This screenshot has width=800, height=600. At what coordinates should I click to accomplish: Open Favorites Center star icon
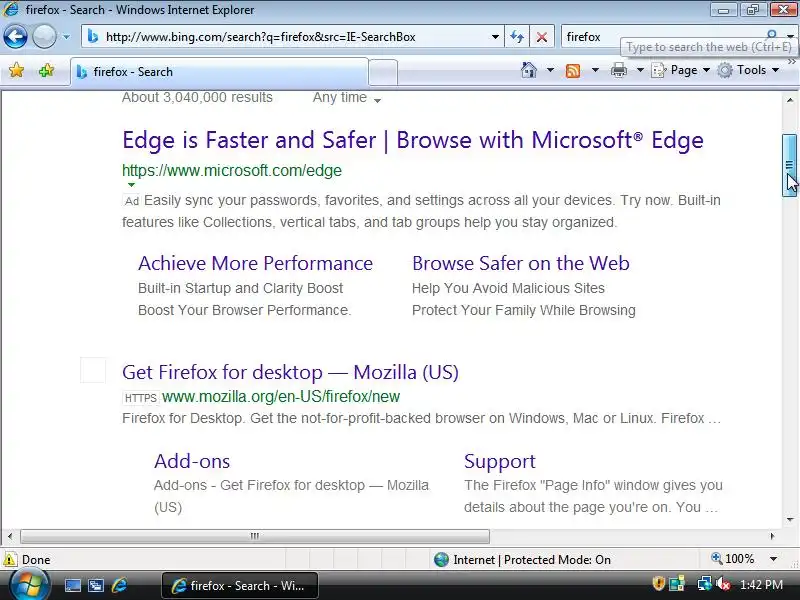coord(16,70)
